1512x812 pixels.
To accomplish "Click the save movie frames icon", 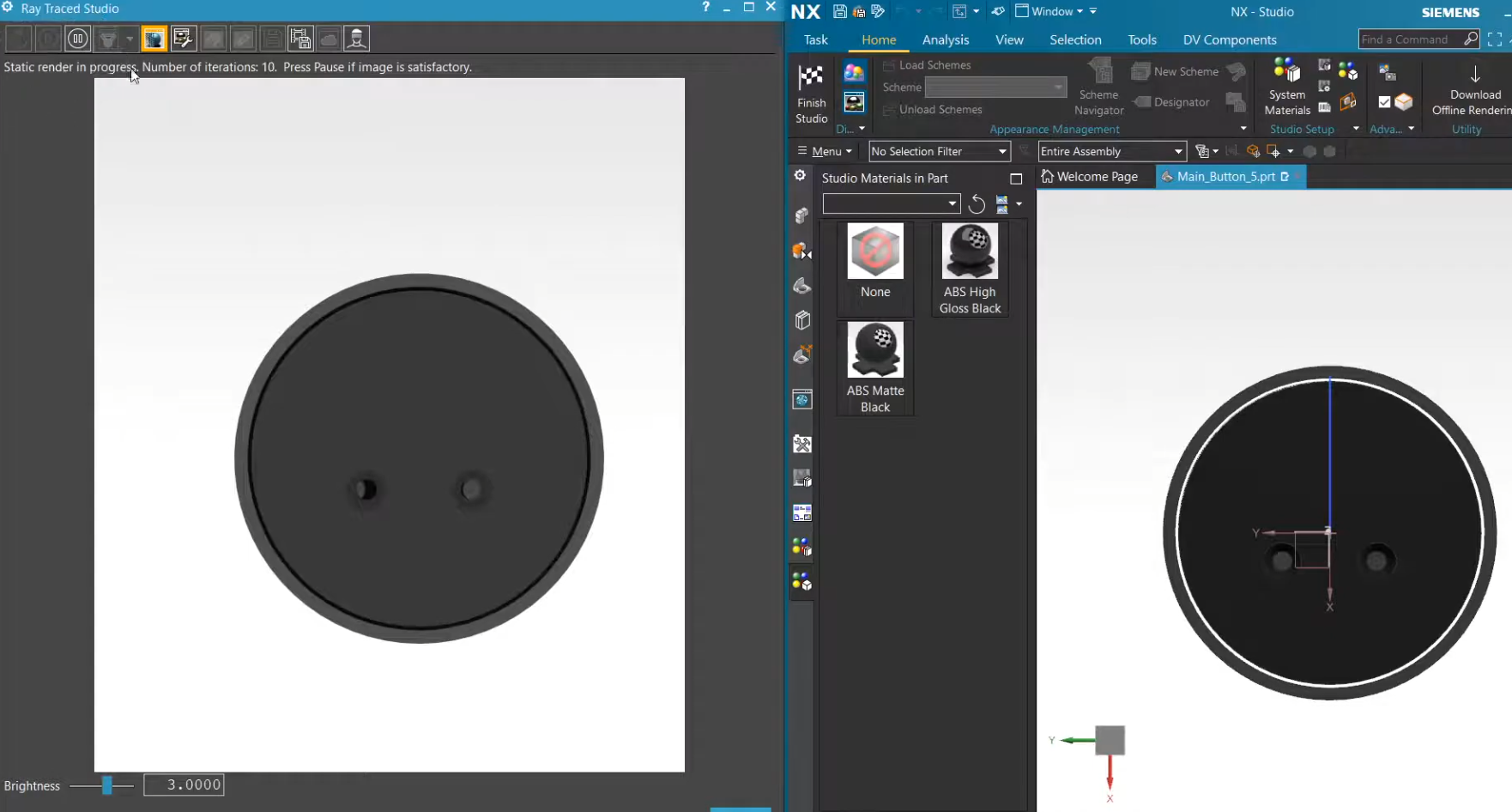I will (x=300, y=39).
